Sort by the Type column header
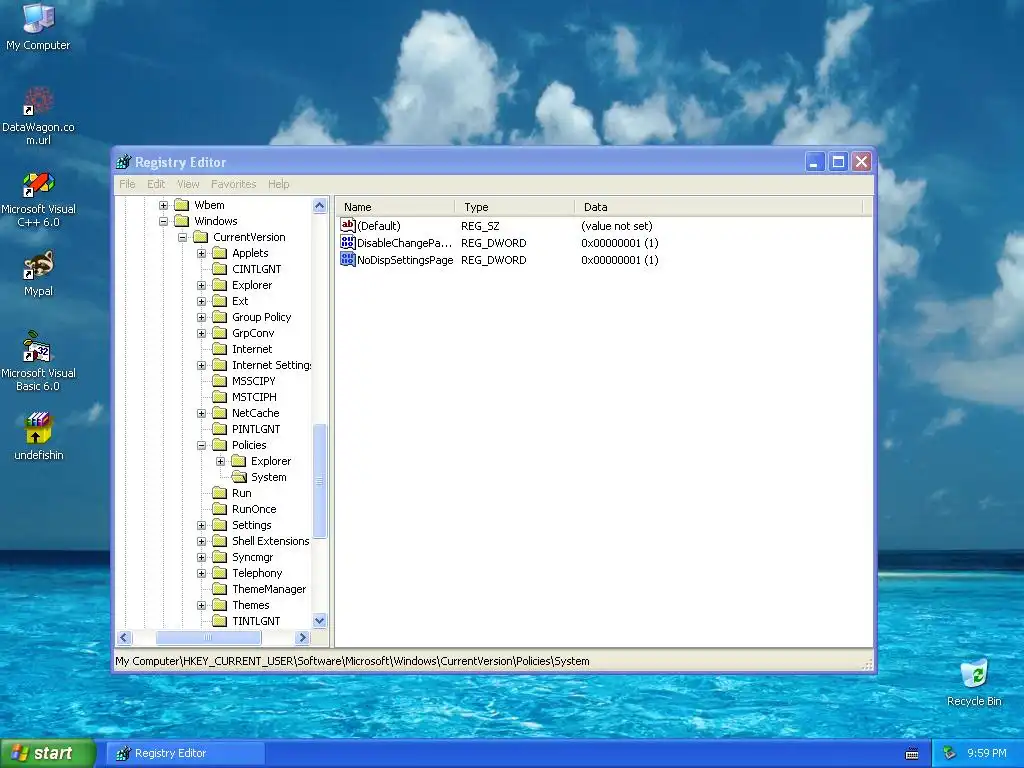The width and height of the screenshot is (1024, 768). (515, 207)
